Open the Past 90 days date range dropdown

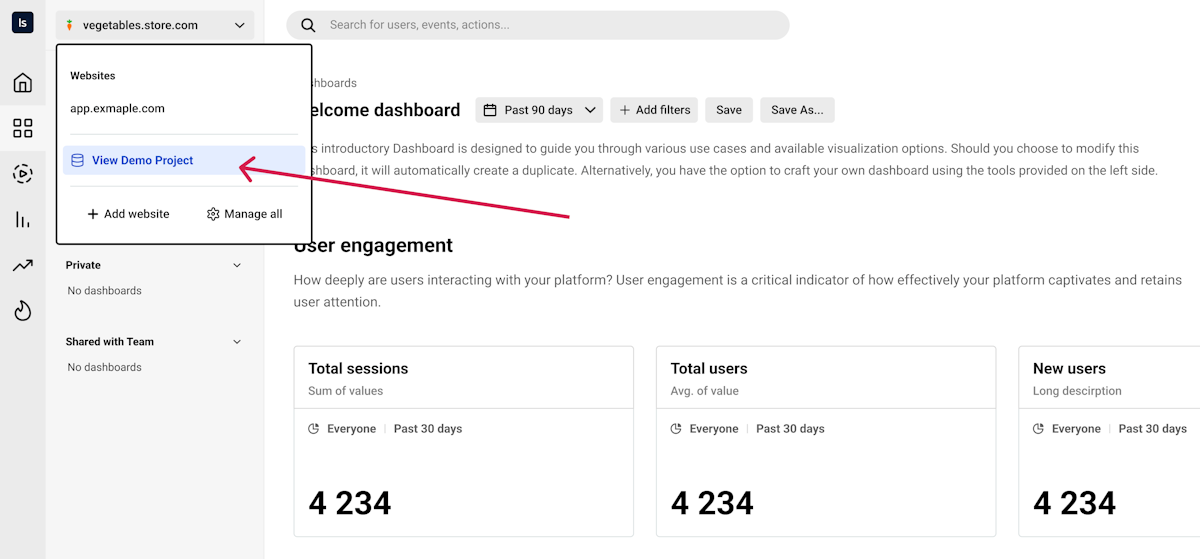click(540, 110)
